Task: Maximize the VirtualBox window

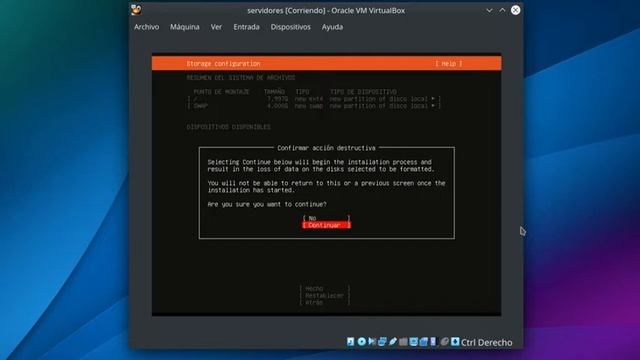Action: pos(502,10)
